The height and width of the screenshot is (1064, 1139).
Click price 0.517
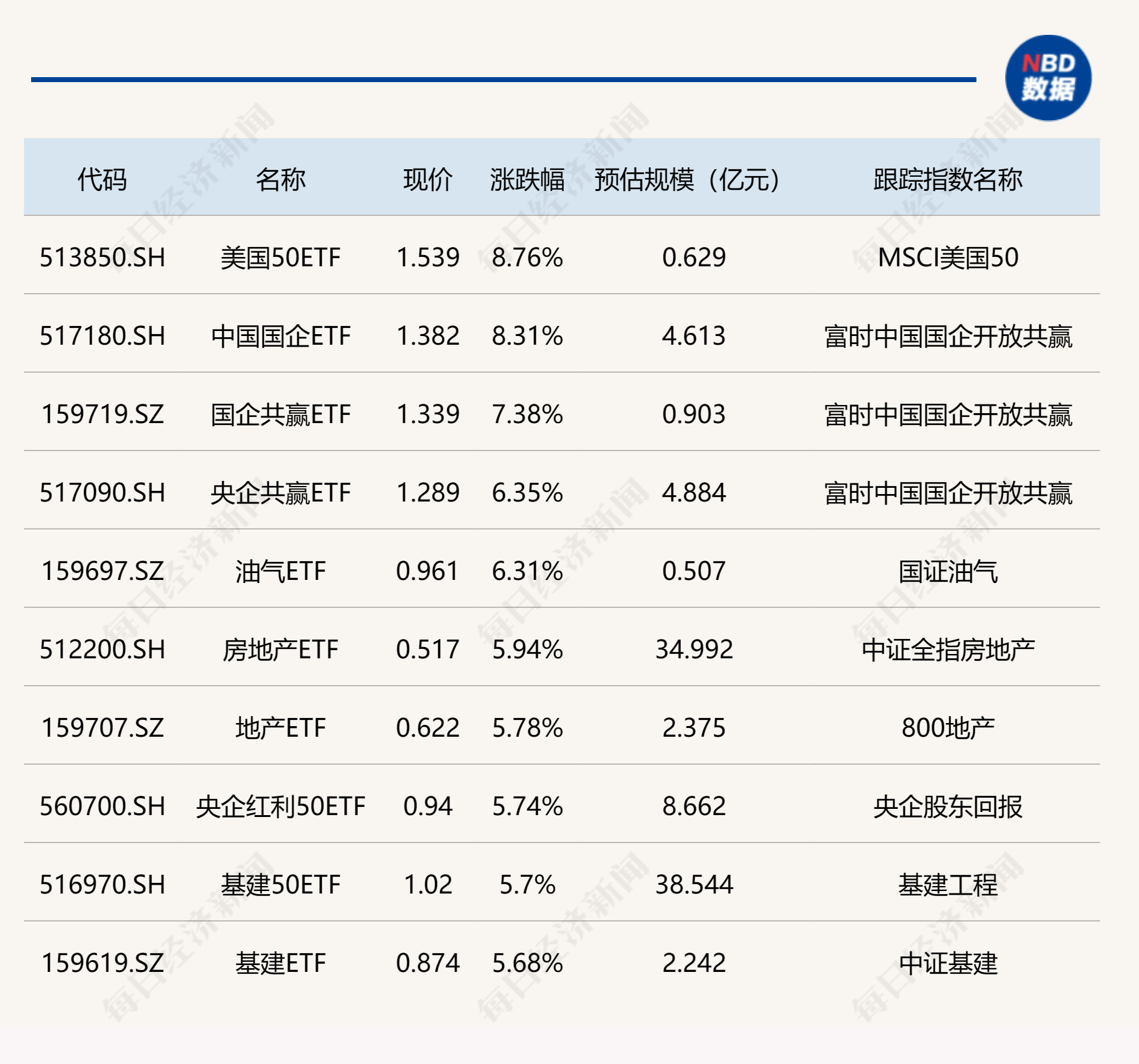(428, 650)
